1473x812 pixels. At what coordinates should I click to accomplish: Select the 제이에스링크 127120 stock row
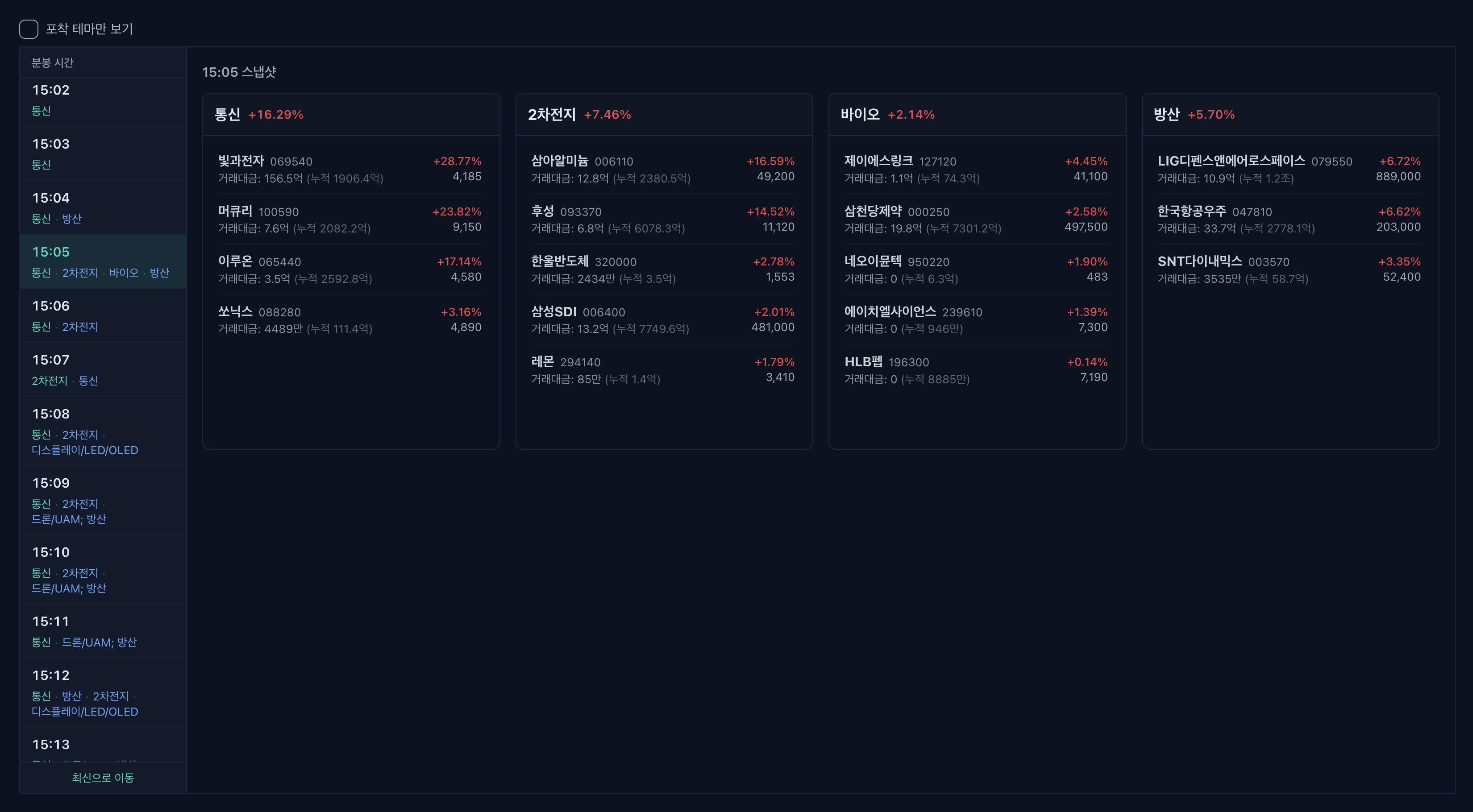[x=976, y=169]
